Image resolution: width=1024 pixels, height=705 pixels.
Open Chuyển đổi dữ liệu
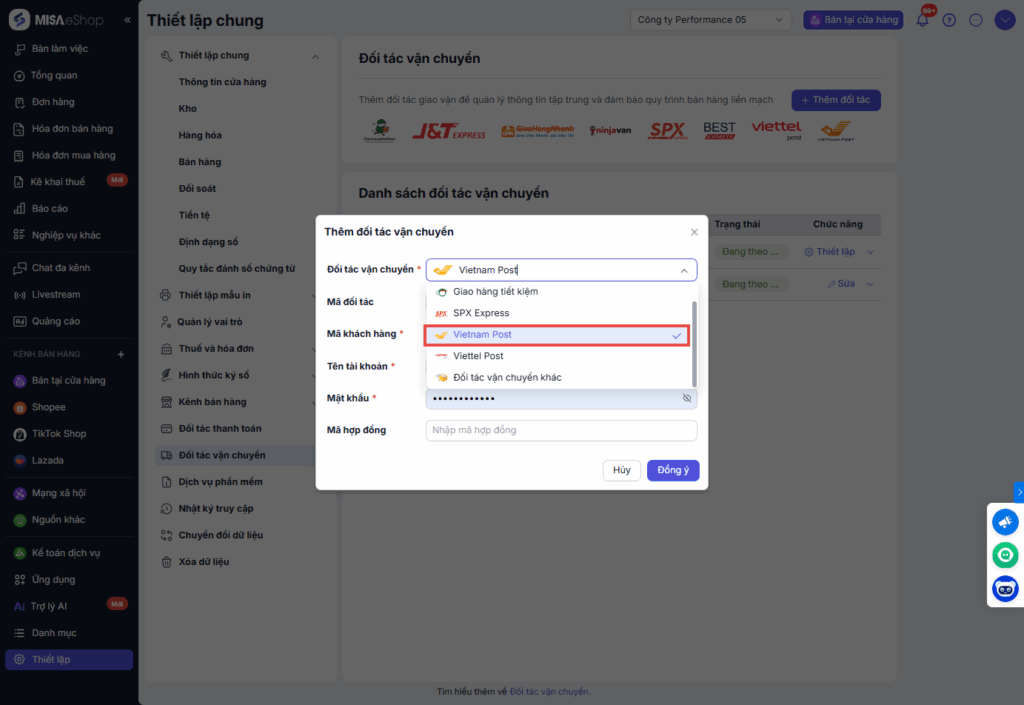pyautogui.click(x=221, y=535)
